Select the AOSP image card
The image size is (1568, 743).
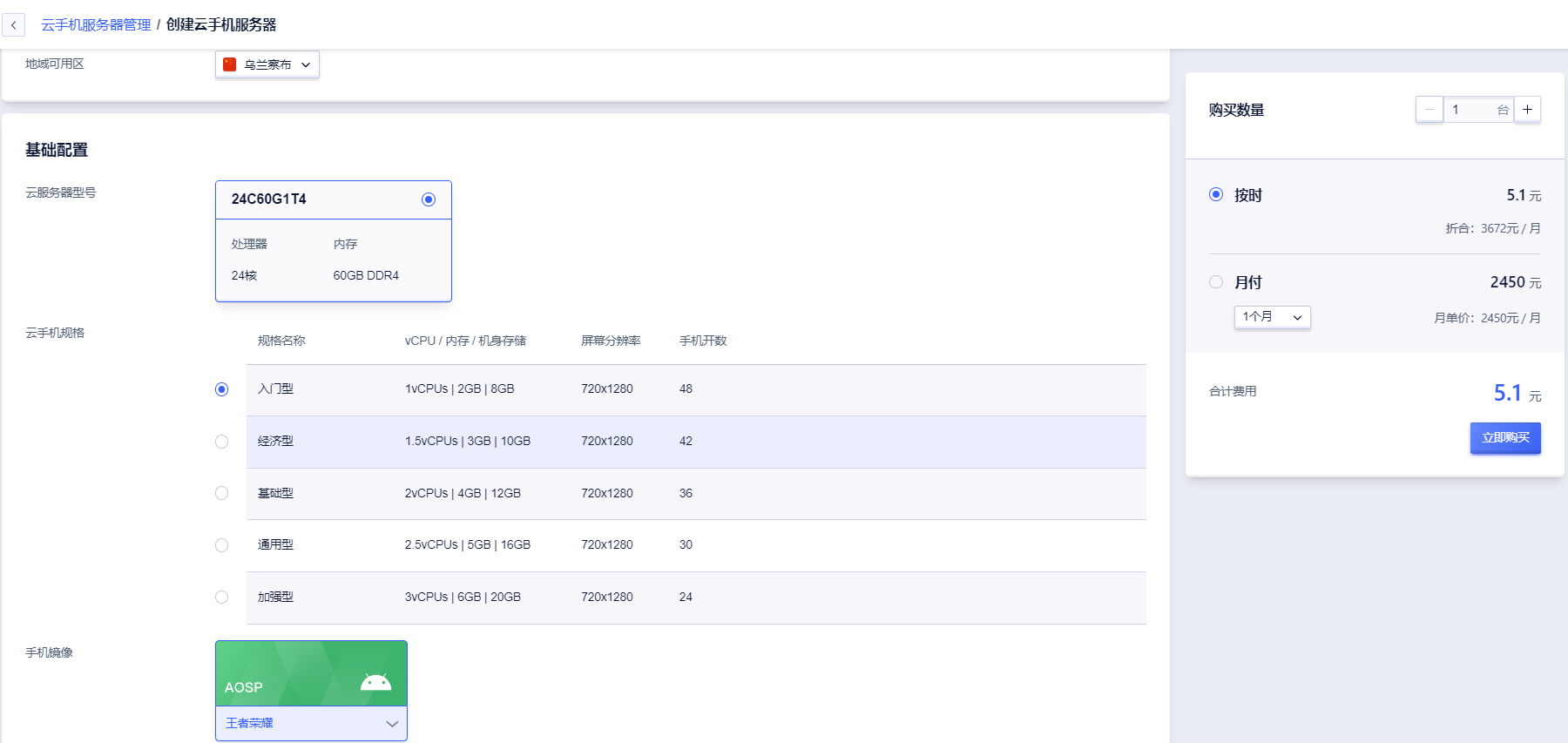[311, 673]
